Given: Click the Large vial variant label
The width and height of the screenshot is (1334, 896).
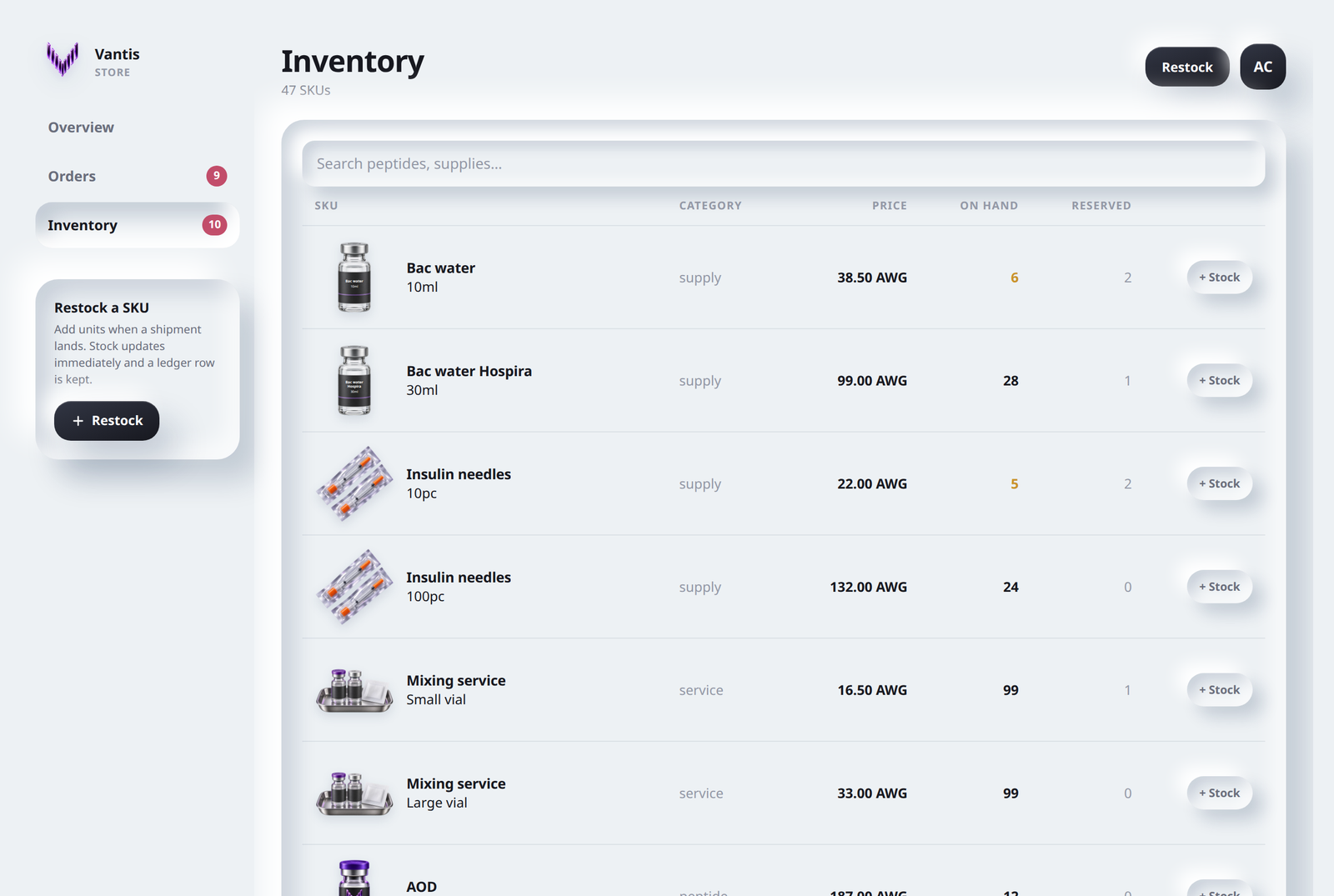Looking at the screenshot, I should click(x=437, y=803).
